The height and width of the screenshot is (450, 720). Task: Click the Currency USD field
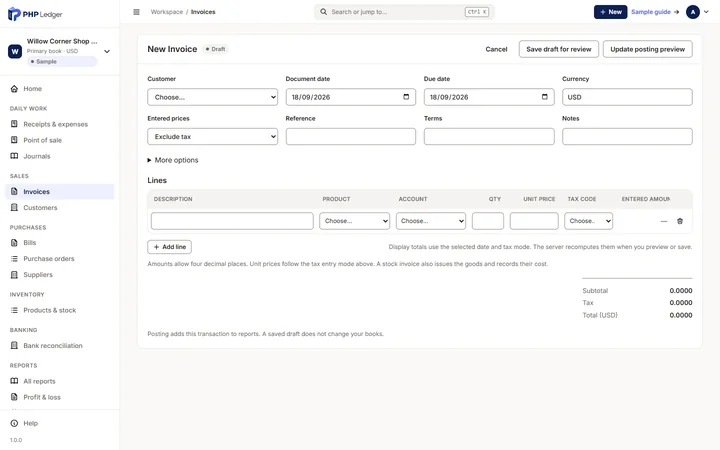click(627, 97)
